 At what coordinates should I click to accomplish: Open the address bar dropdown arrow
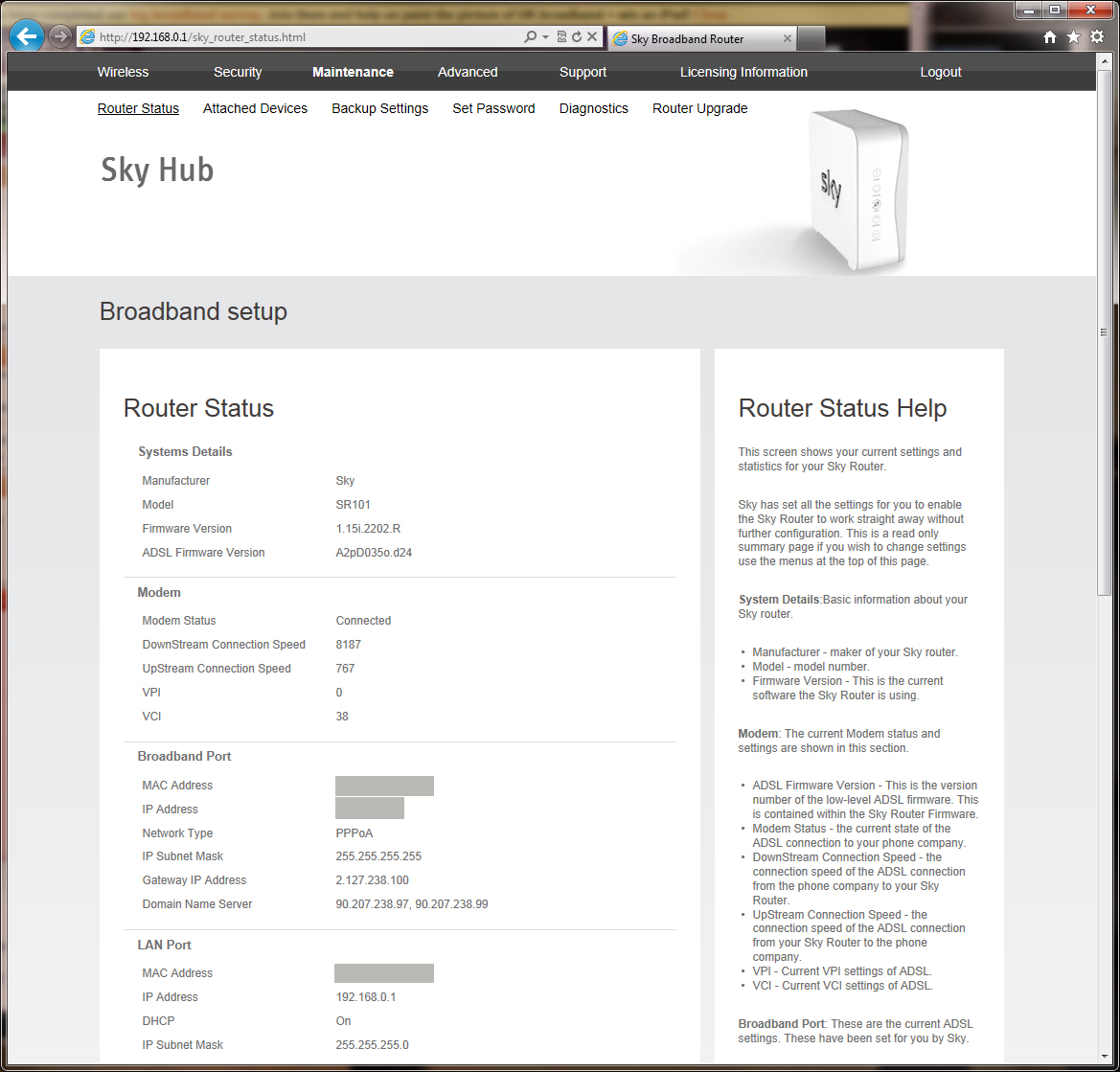546,37
